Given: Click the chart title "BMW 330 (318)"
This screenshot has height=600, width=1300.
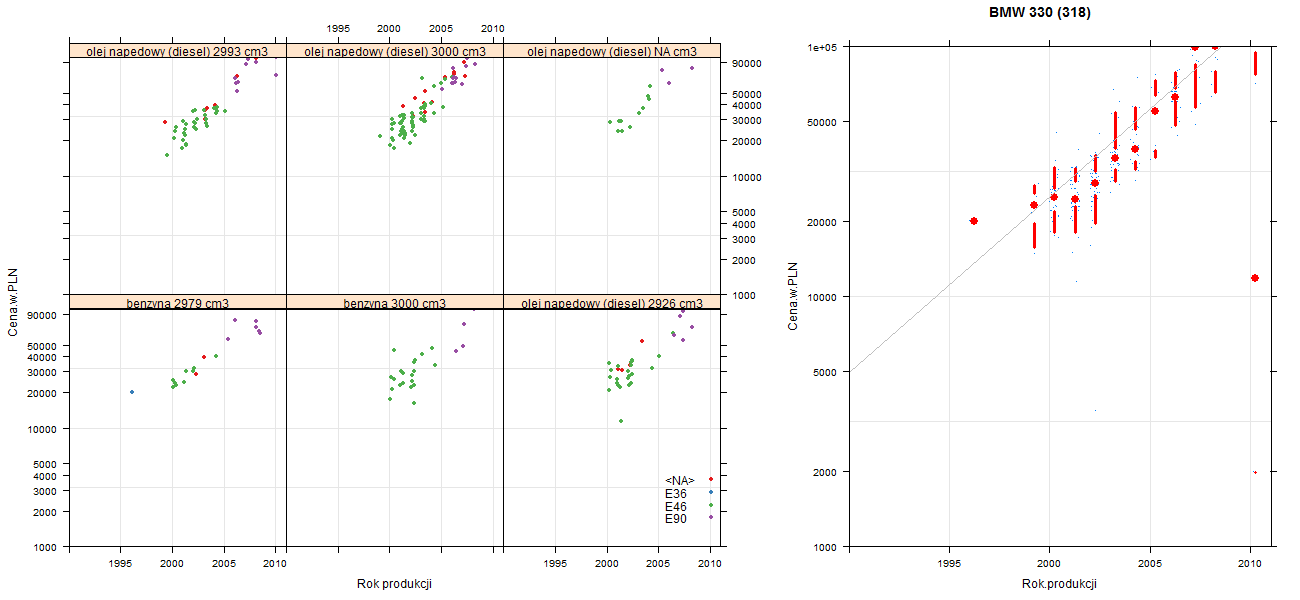Looking at the screenshot, I should [x=1040, y=14].
